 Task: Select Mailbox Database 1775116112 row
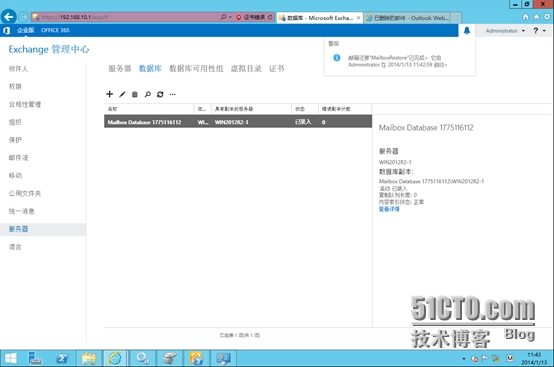[x=238, y=122]
